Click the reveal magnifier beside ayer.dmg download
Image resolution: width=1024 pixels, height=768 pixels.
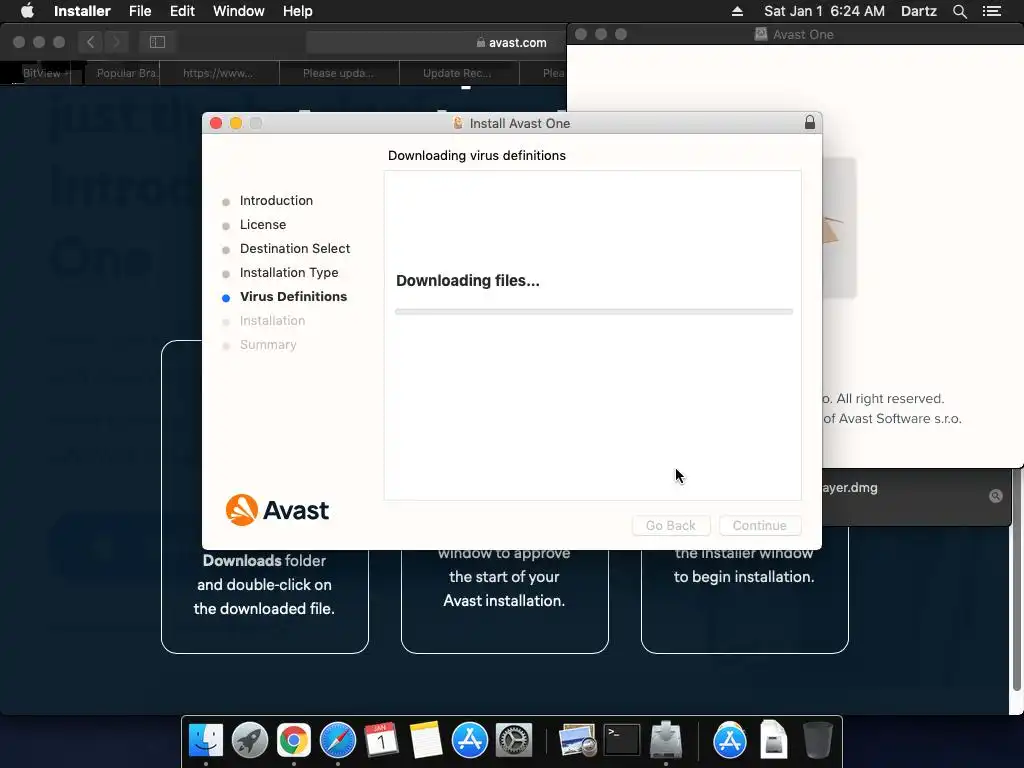[x=995, y=496]
